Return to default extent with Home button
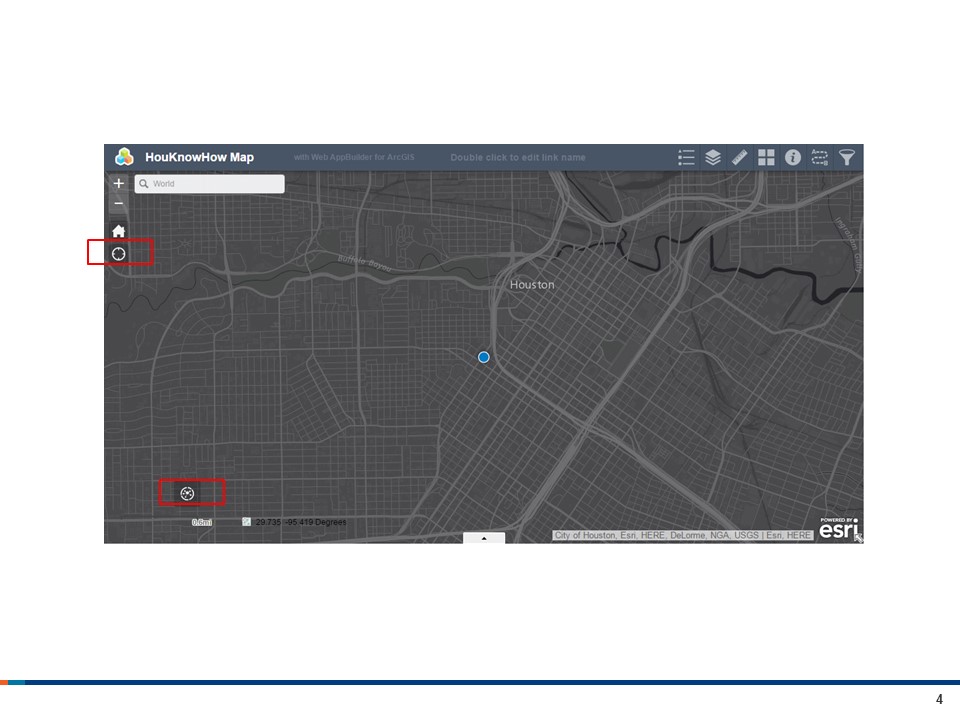The height and width of the screenshot is (720, 960). [x=119, y=231]
